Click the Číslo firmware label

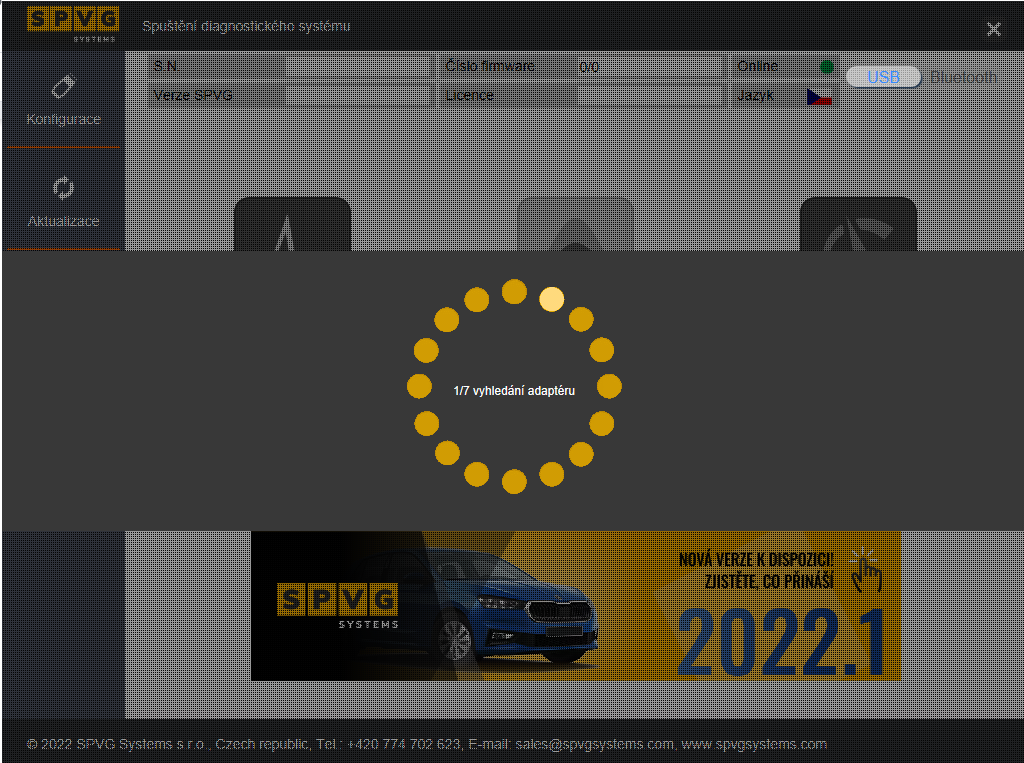click(x=490, y=66)
